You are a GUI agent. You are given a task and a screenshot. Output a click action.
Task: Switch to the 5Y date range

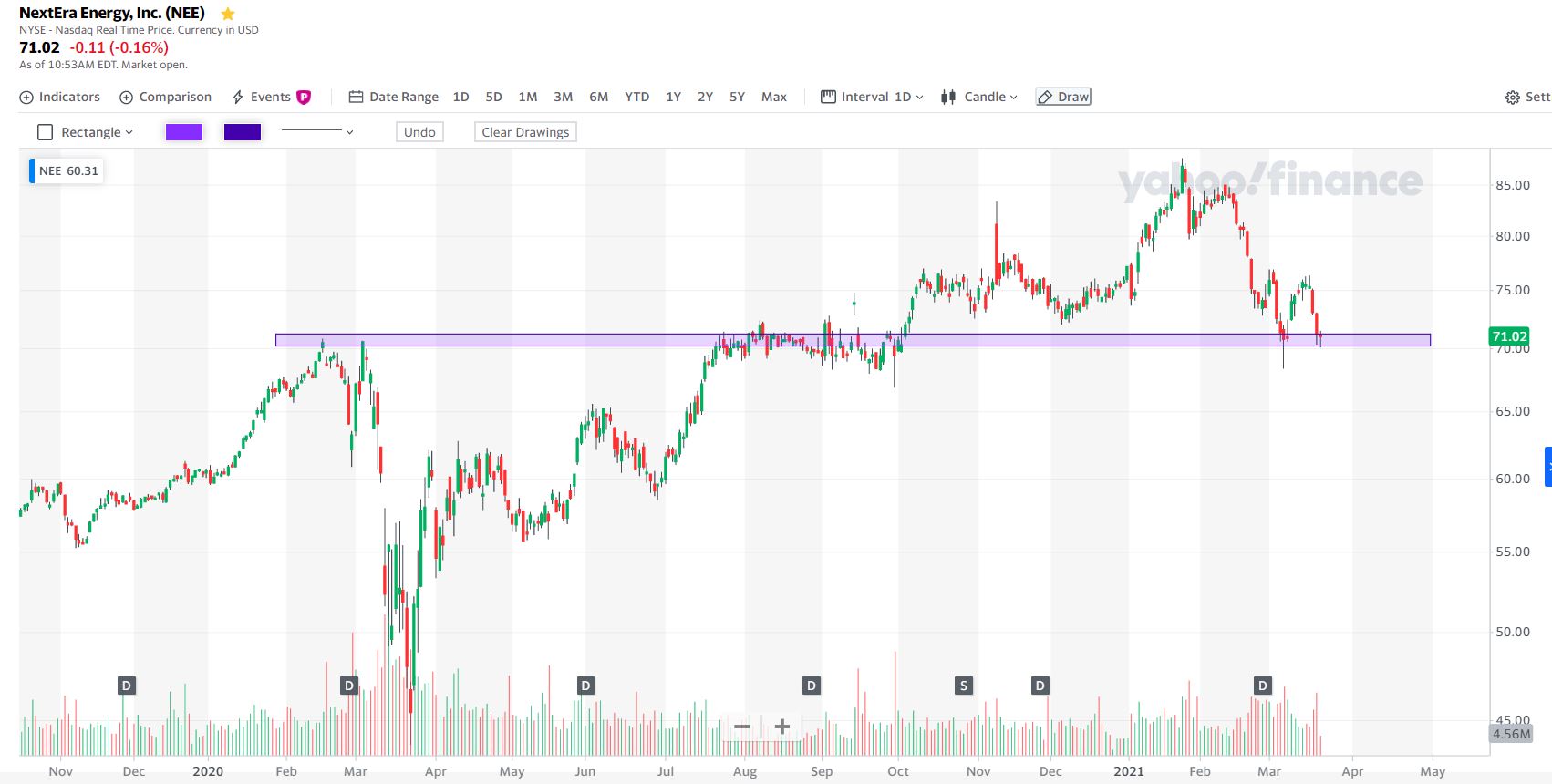738,97
